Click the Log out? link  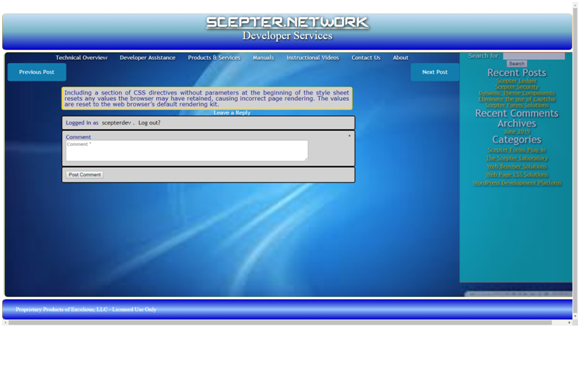point(149,123)
